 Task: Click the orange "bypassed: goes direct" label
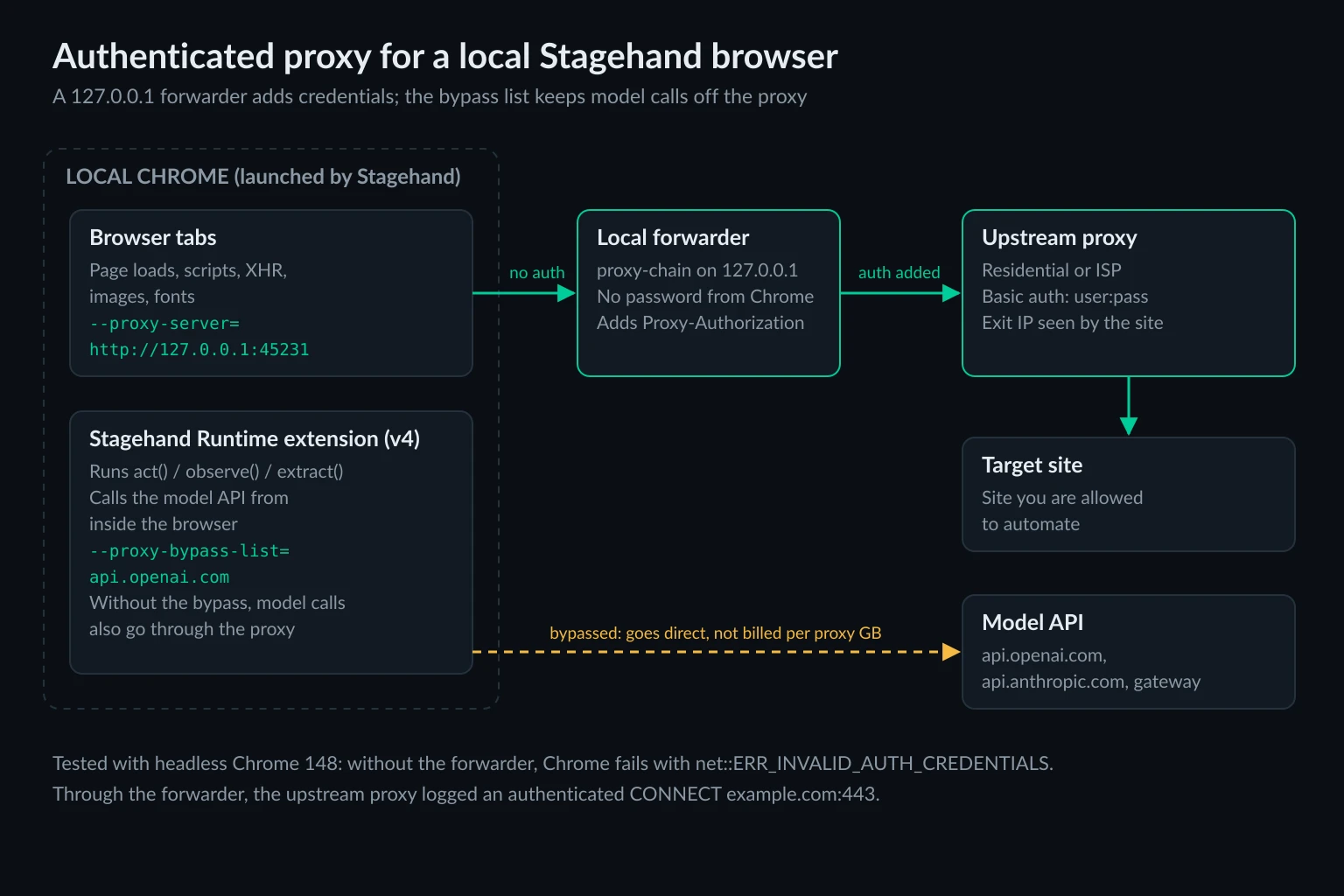tap(716, 633)
